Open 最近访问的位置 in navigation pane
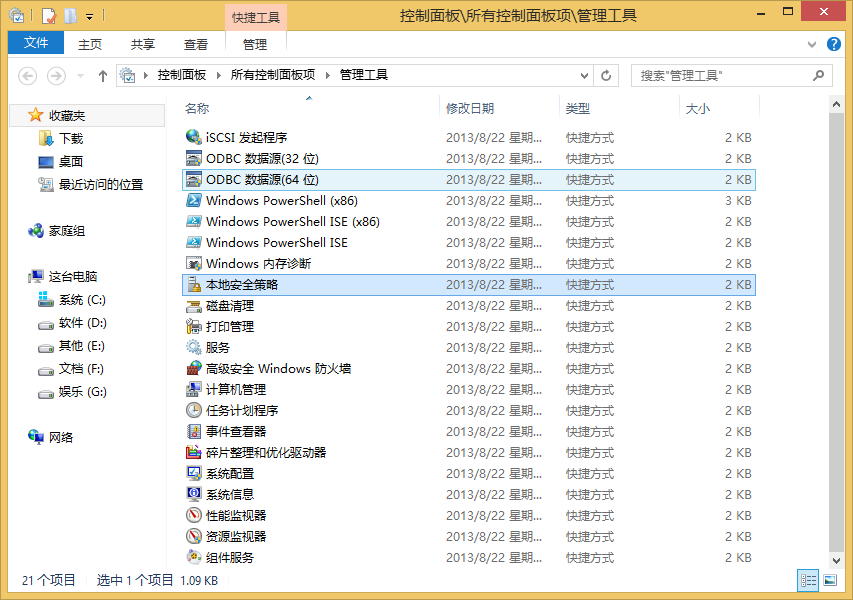Image resolution: width=853 pixels, height=600 pixels. [101, 184]
